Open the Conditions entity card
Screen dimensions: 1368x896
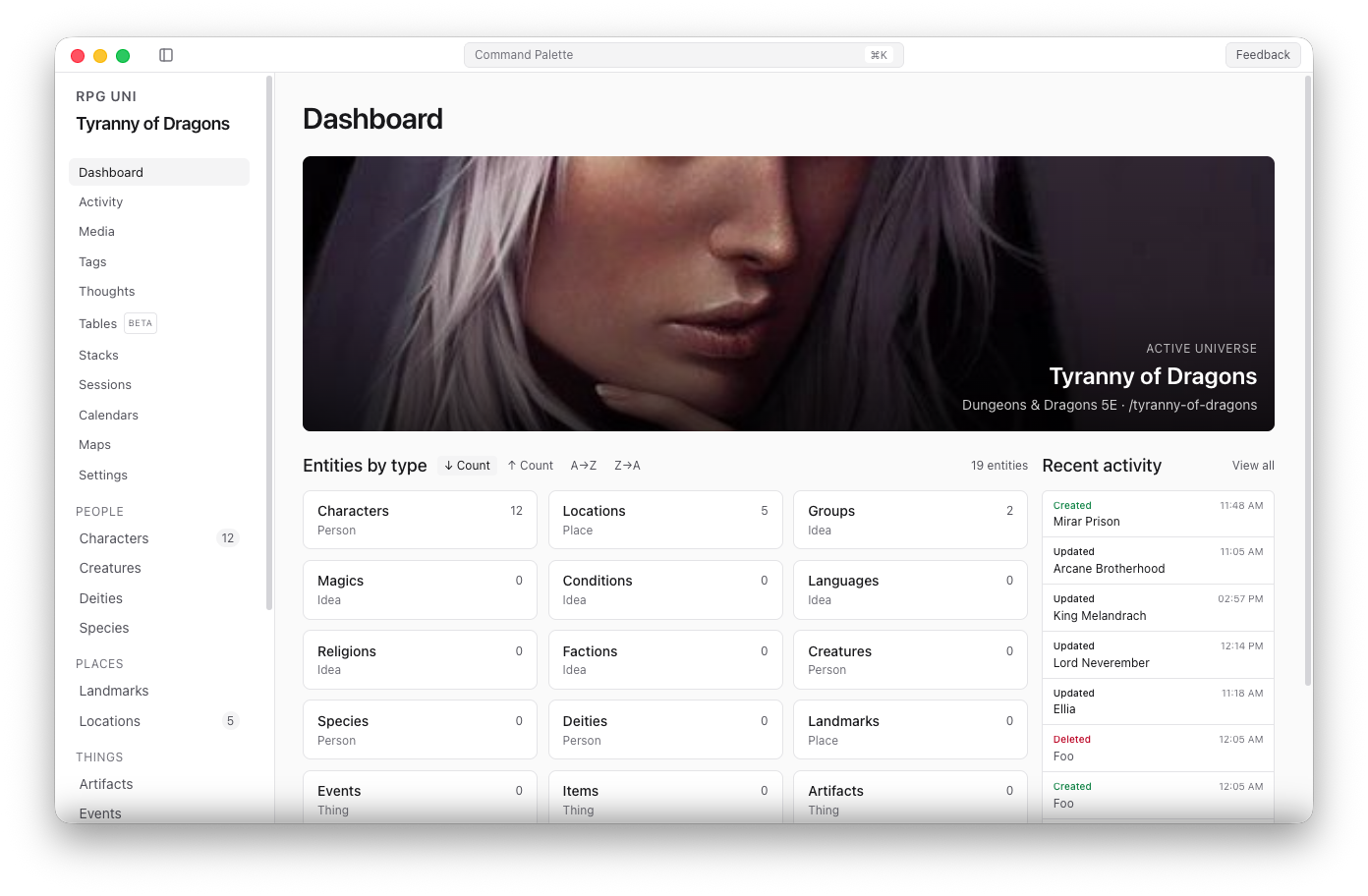pos(665,589)
